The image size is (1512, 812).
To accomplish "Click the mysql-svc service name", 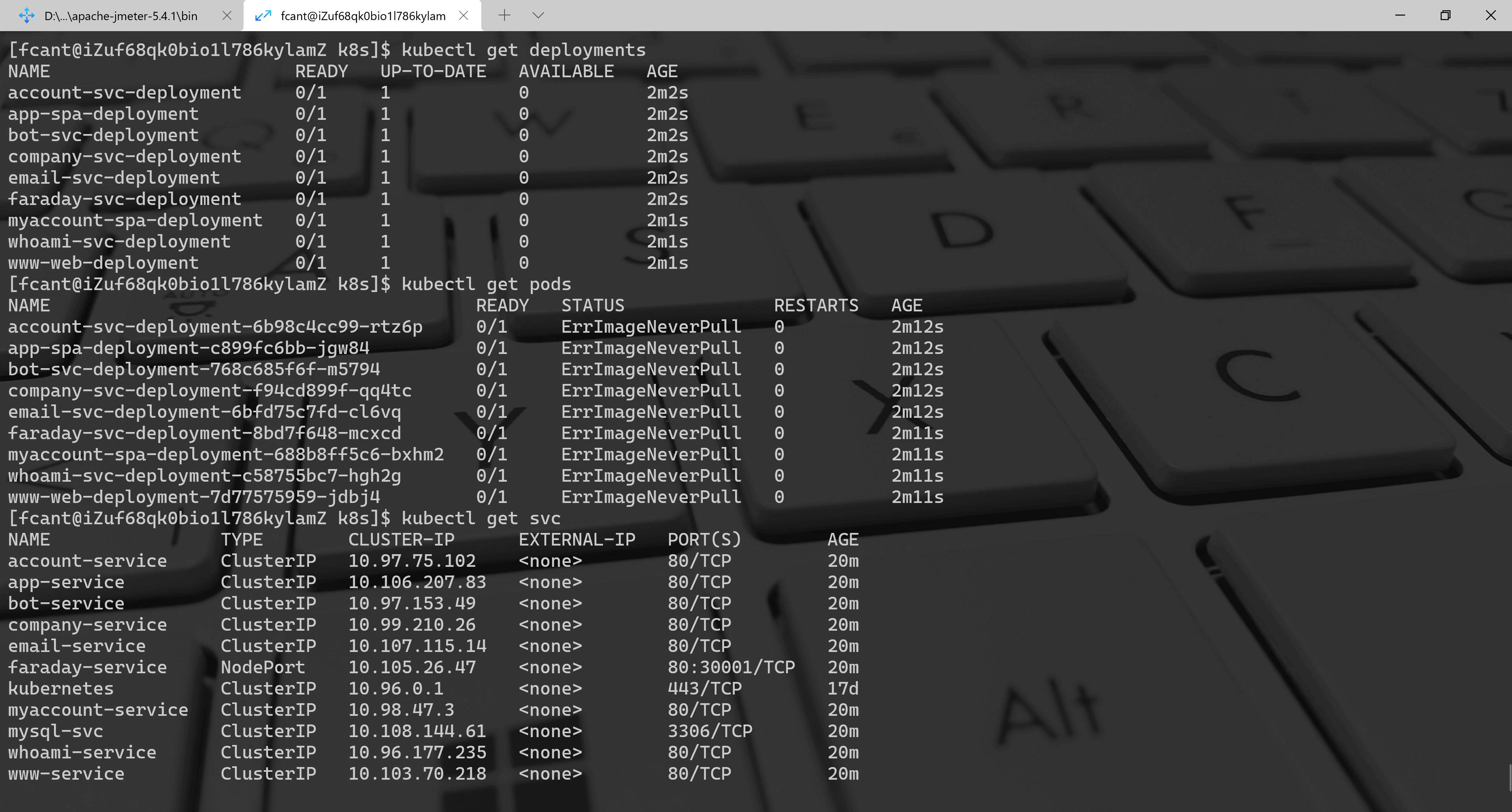I will click(55, 732).
